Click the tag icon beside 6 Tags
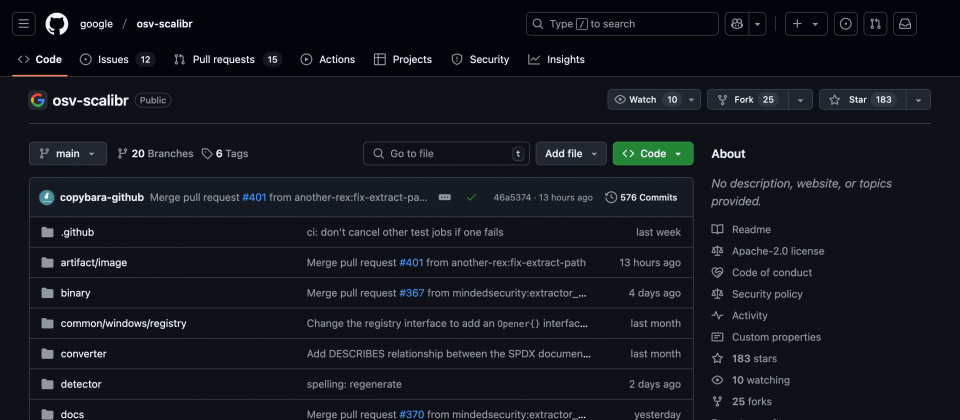960x420 pixels. pyautogui.click(x=207, y=154)
